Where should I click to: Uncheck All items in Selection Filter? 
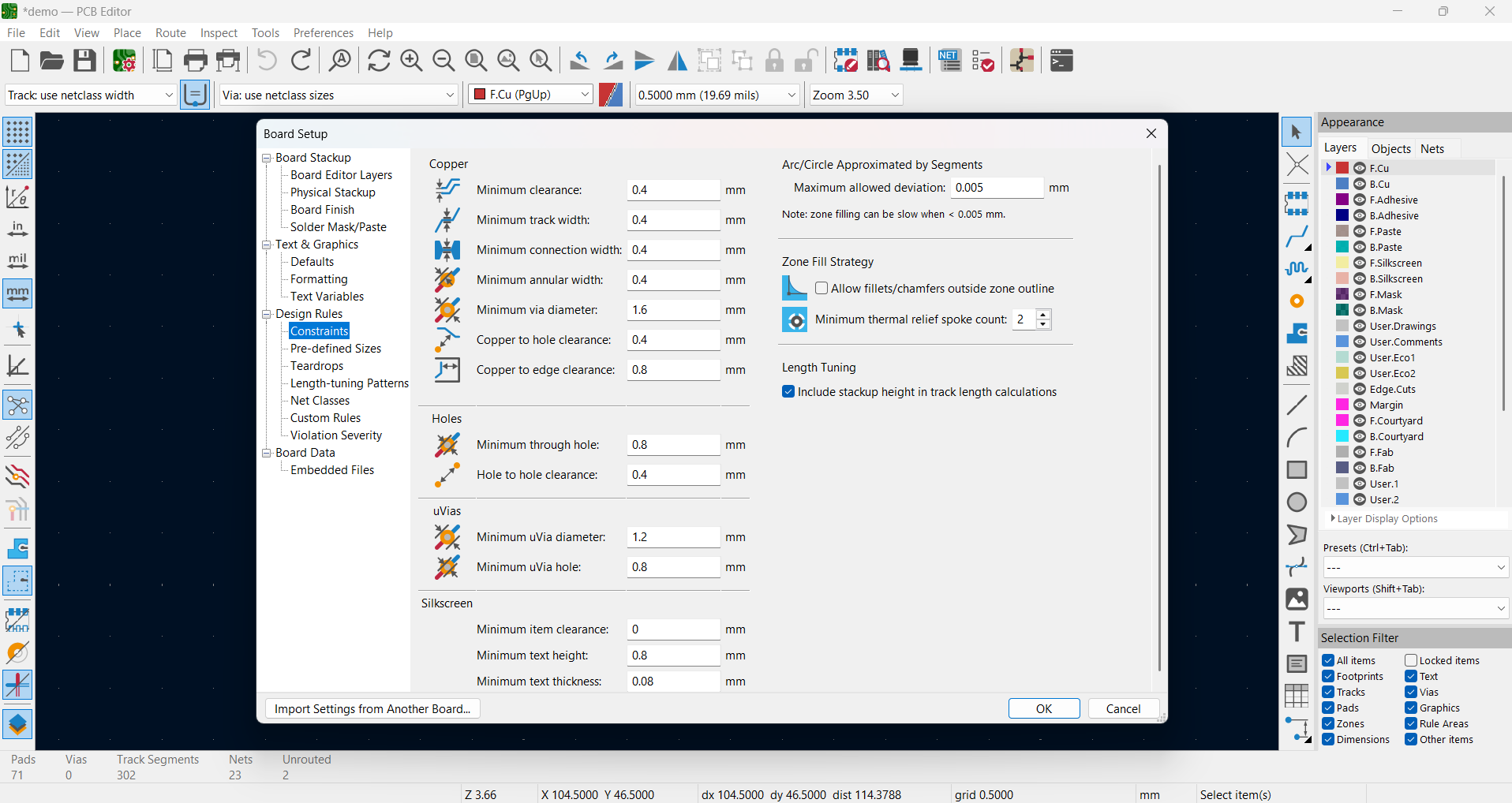click(1329, 660)
